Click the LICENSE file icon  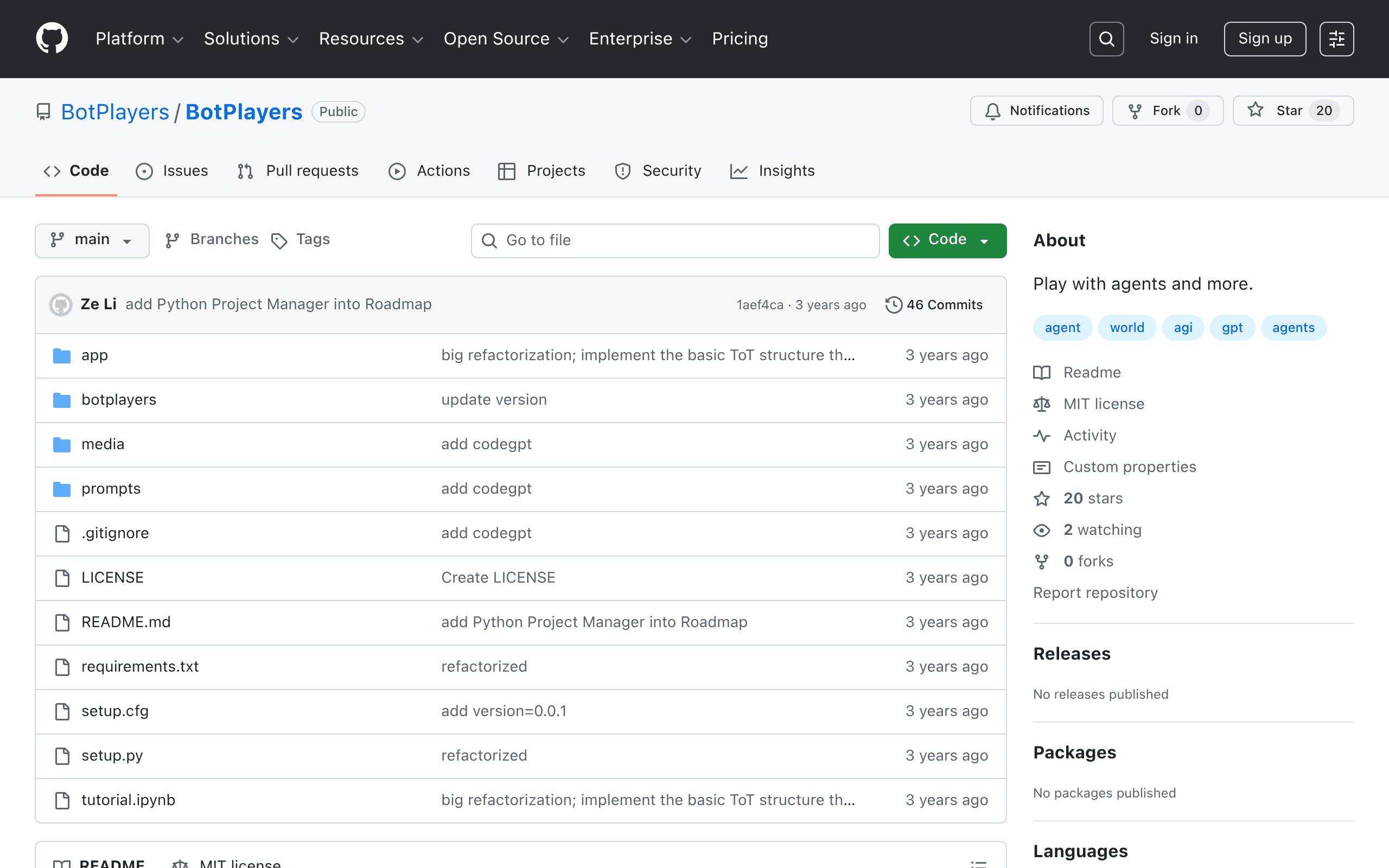click(62, 578)
